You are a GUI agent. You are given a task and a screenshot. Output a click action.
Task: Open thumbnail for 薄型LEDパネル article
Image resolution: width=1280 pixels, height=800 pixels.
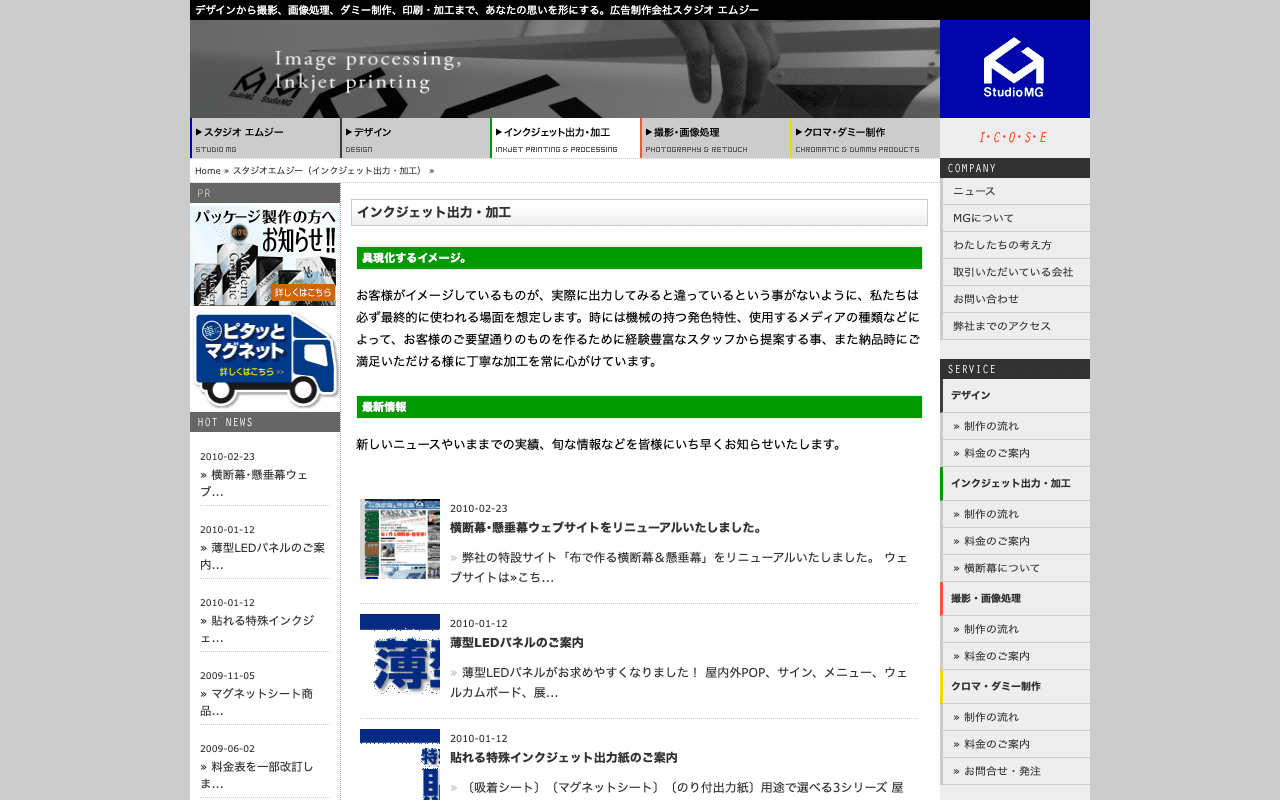coord(400,654)
